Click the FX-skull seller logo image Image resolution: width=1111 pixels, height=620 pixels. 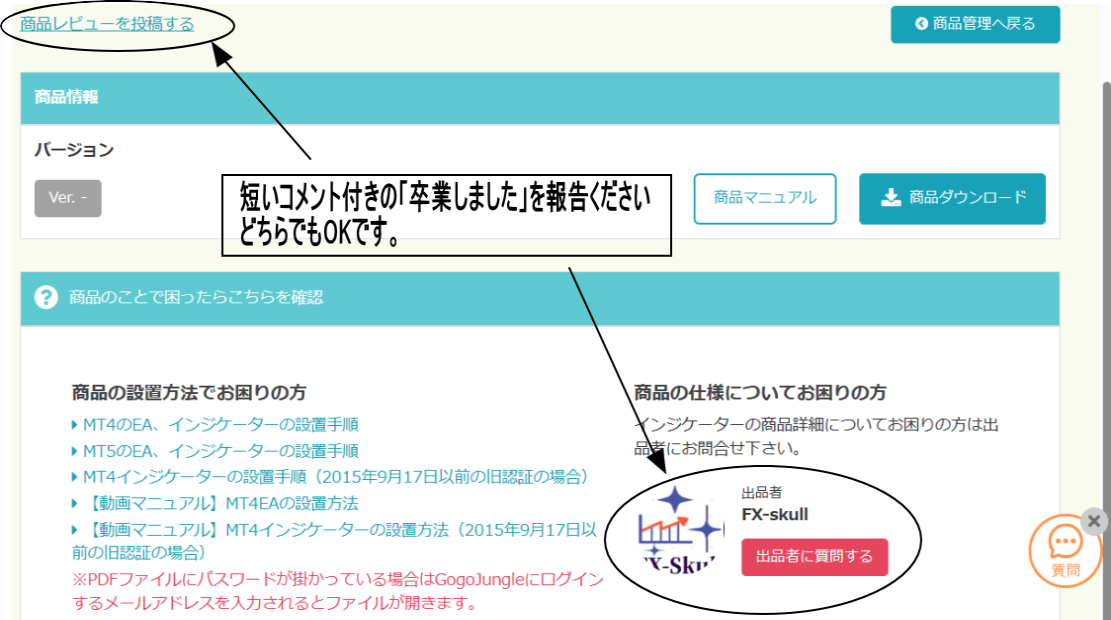(680, 530)
